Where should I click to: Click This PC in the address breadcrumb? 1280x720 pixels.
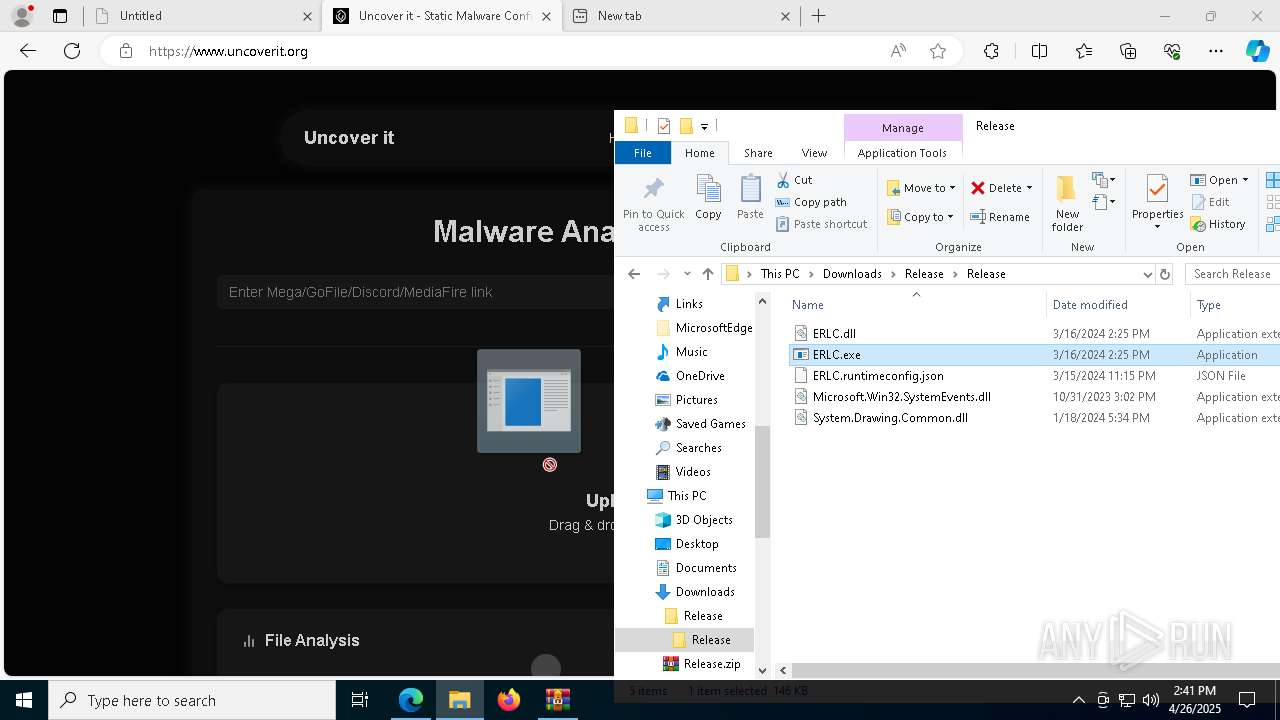coord(780,274)
